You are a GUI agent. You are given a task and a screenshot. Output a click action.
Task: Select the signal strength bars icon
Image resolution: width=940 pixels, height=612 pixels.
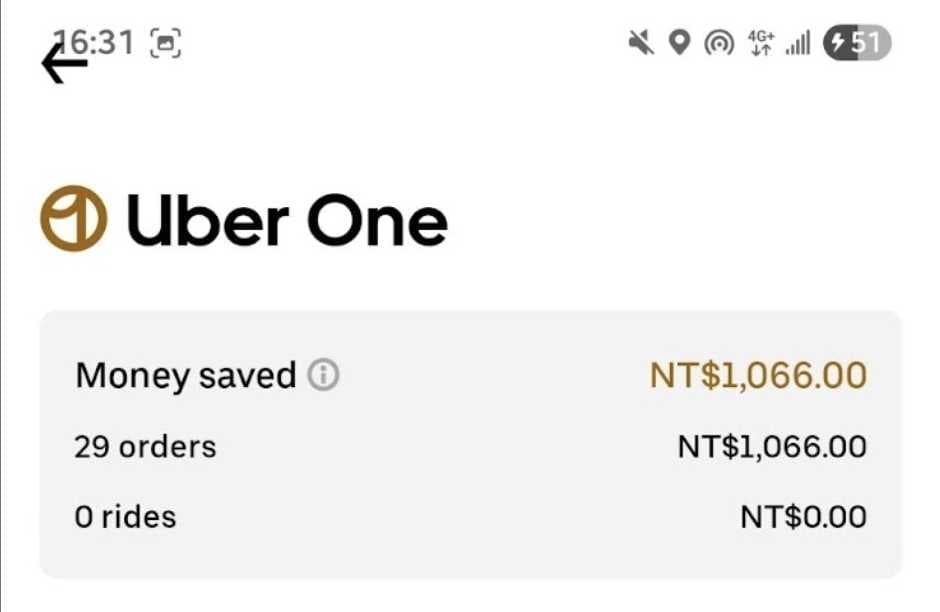click(800, 42)
